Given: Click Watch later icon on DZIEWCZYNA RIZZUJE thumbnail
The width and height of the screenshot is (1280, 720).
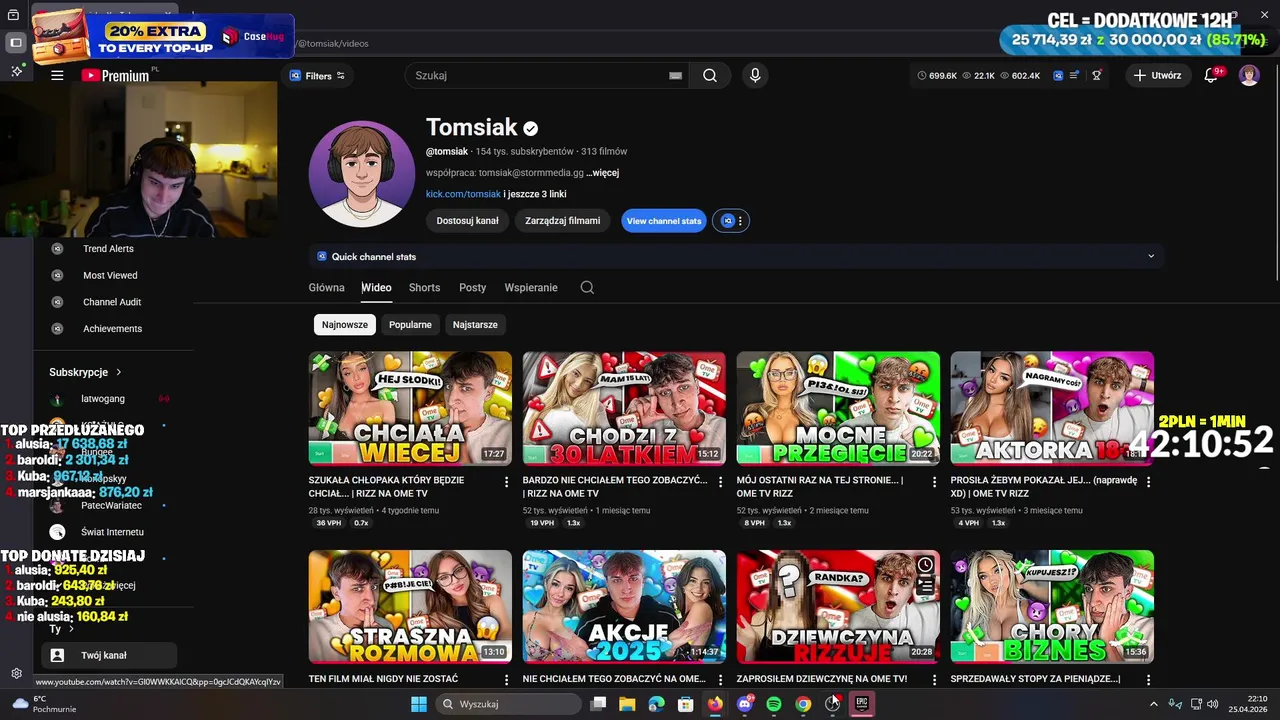Looking at the screenshot, I should (925, 565).
